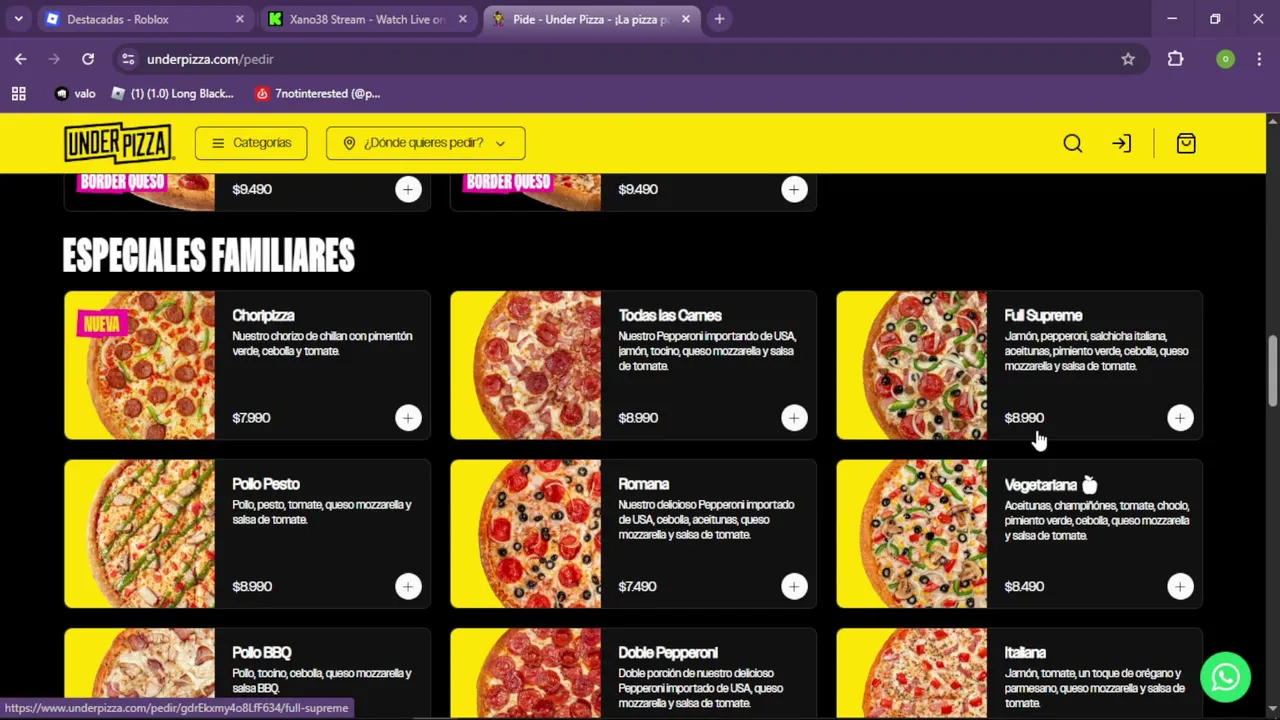Open the shopping bag cart icon
This screenshot has width=1280, height=720.
click(1186, 143)
